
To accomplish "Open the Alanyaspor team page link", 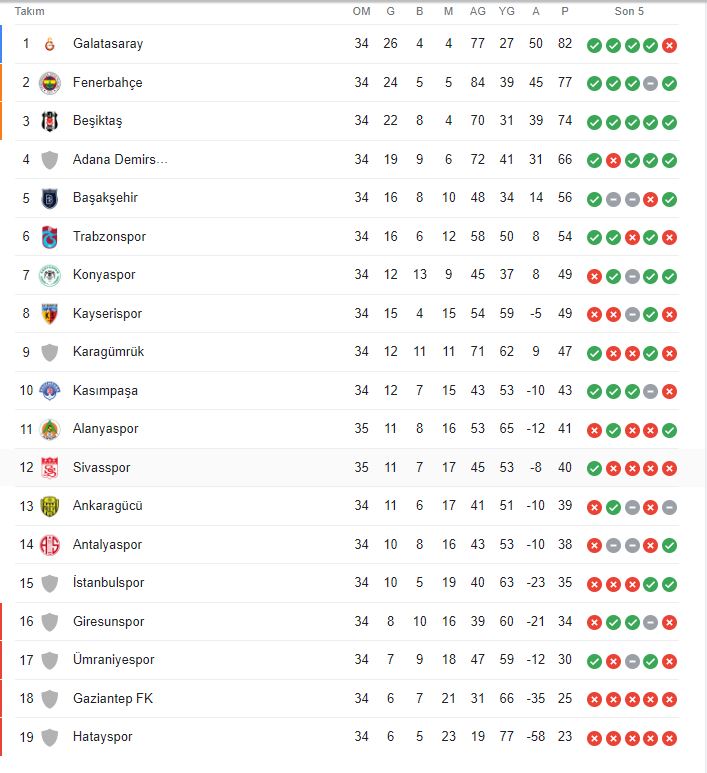I will (x=105, y=429).
